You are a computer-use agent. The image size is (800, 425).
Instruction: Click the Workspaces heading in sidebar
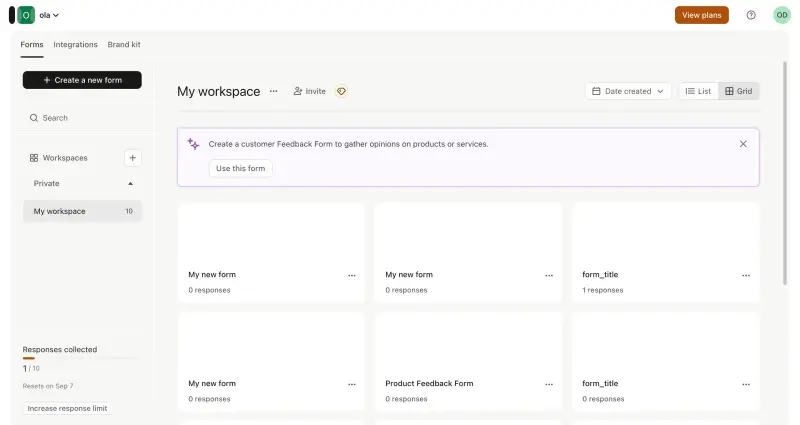[65, 158]
